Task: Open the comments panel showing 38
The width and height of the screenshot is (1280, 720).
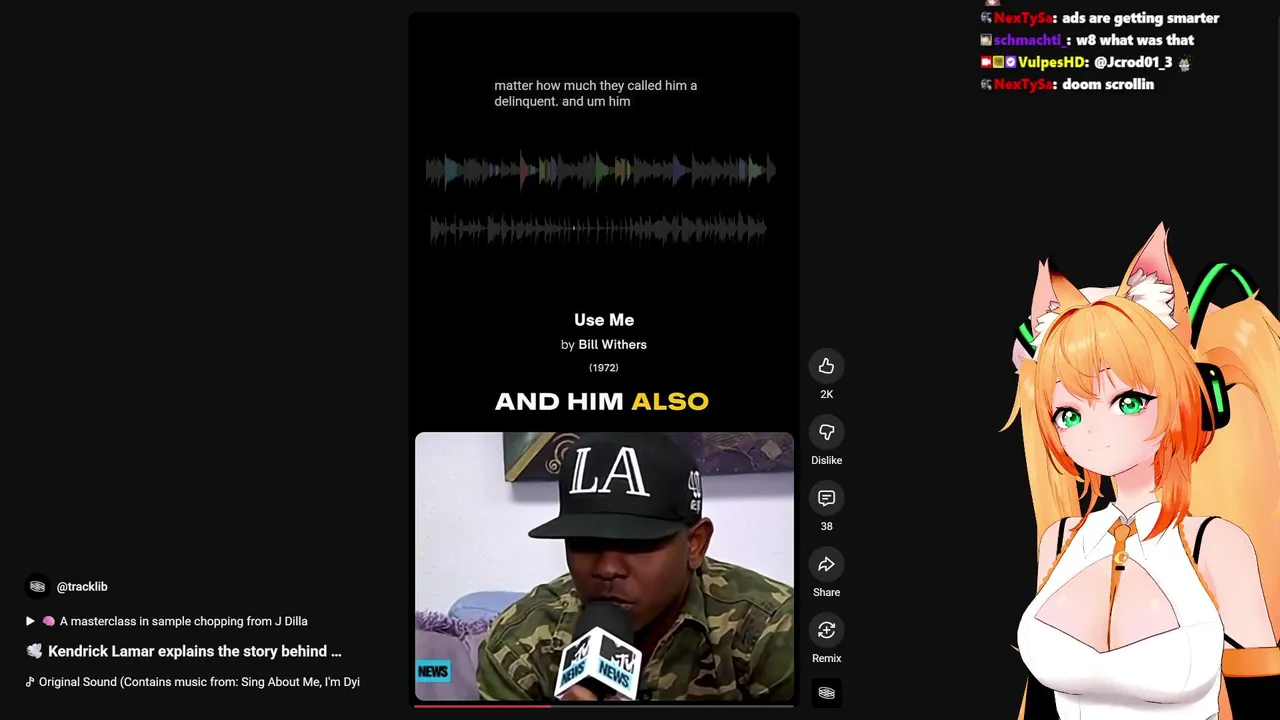Action: (x=826, y=498)
